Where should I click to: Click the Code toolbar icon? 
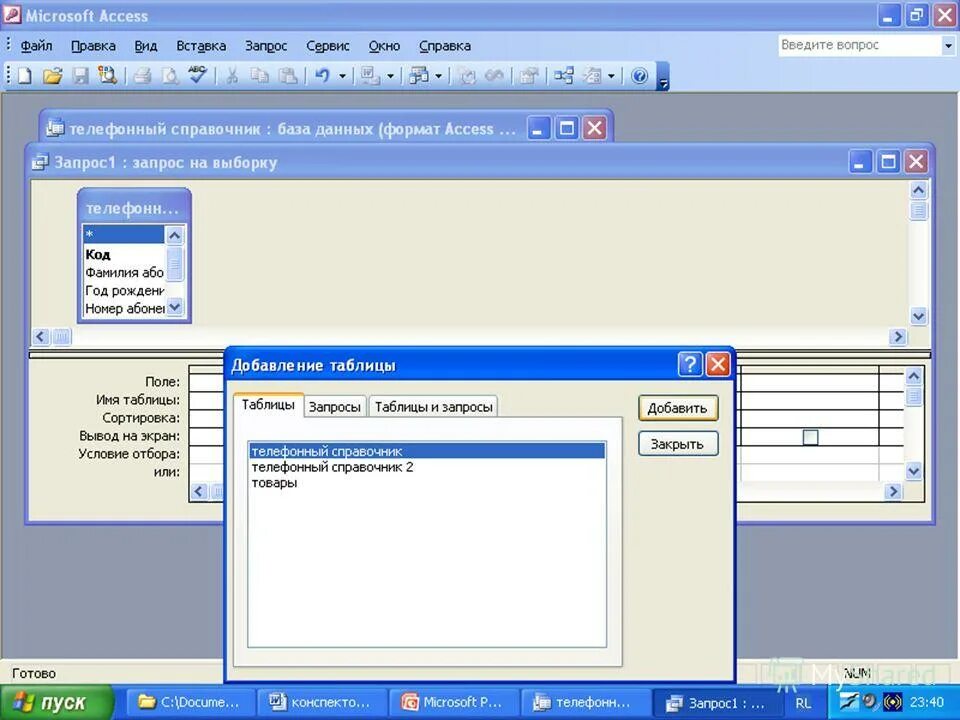tap(467, 76)
